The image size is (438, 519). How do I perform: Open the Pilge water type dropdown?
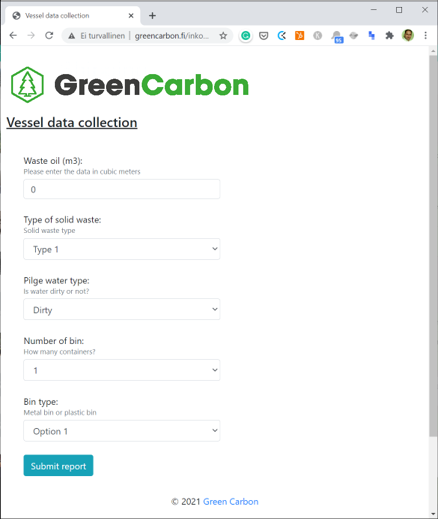coord(122,309)
